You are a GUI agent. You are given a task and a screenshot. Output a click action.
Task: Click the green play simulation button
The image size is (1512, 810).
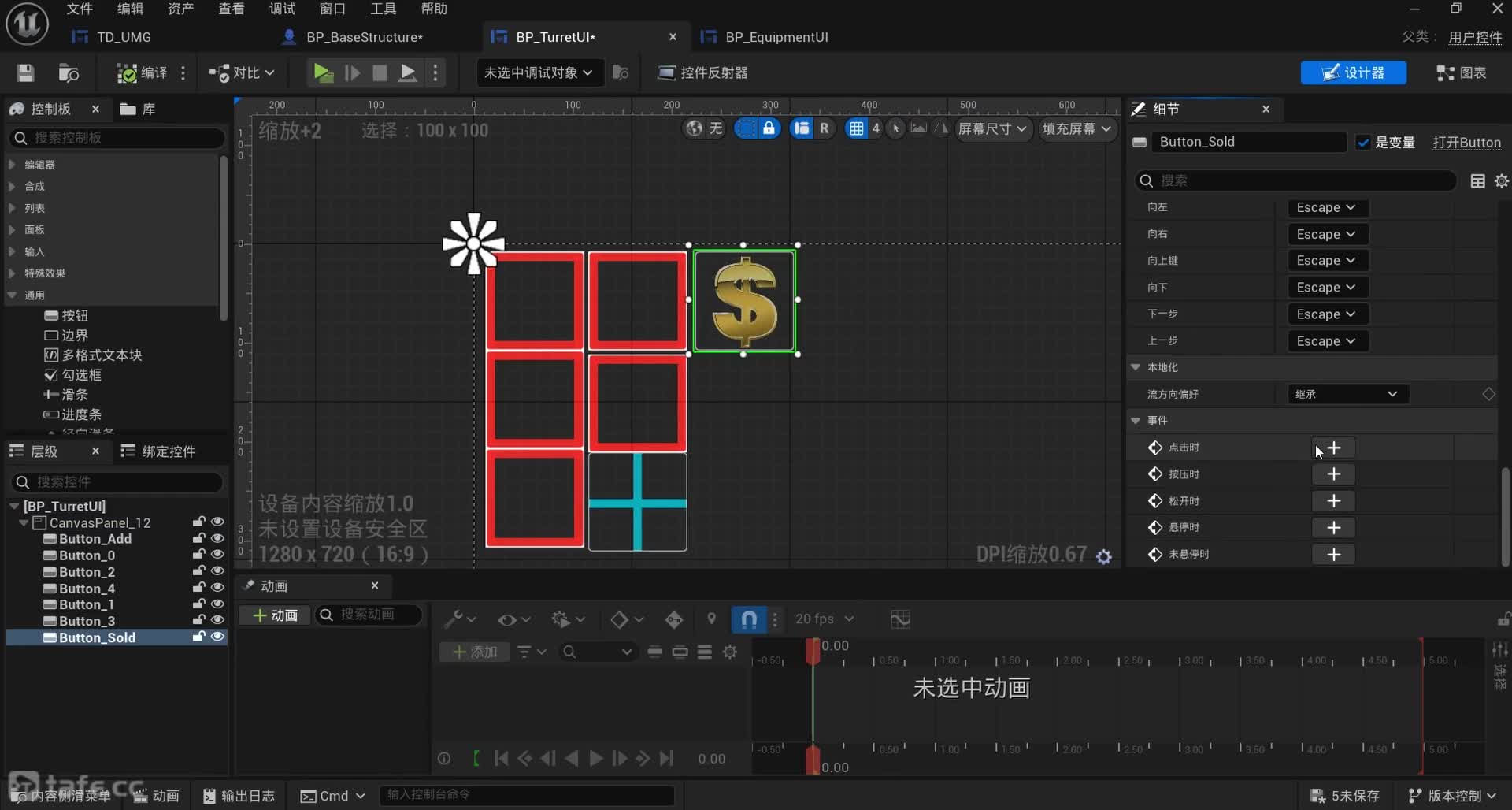[x=322, y=73]
